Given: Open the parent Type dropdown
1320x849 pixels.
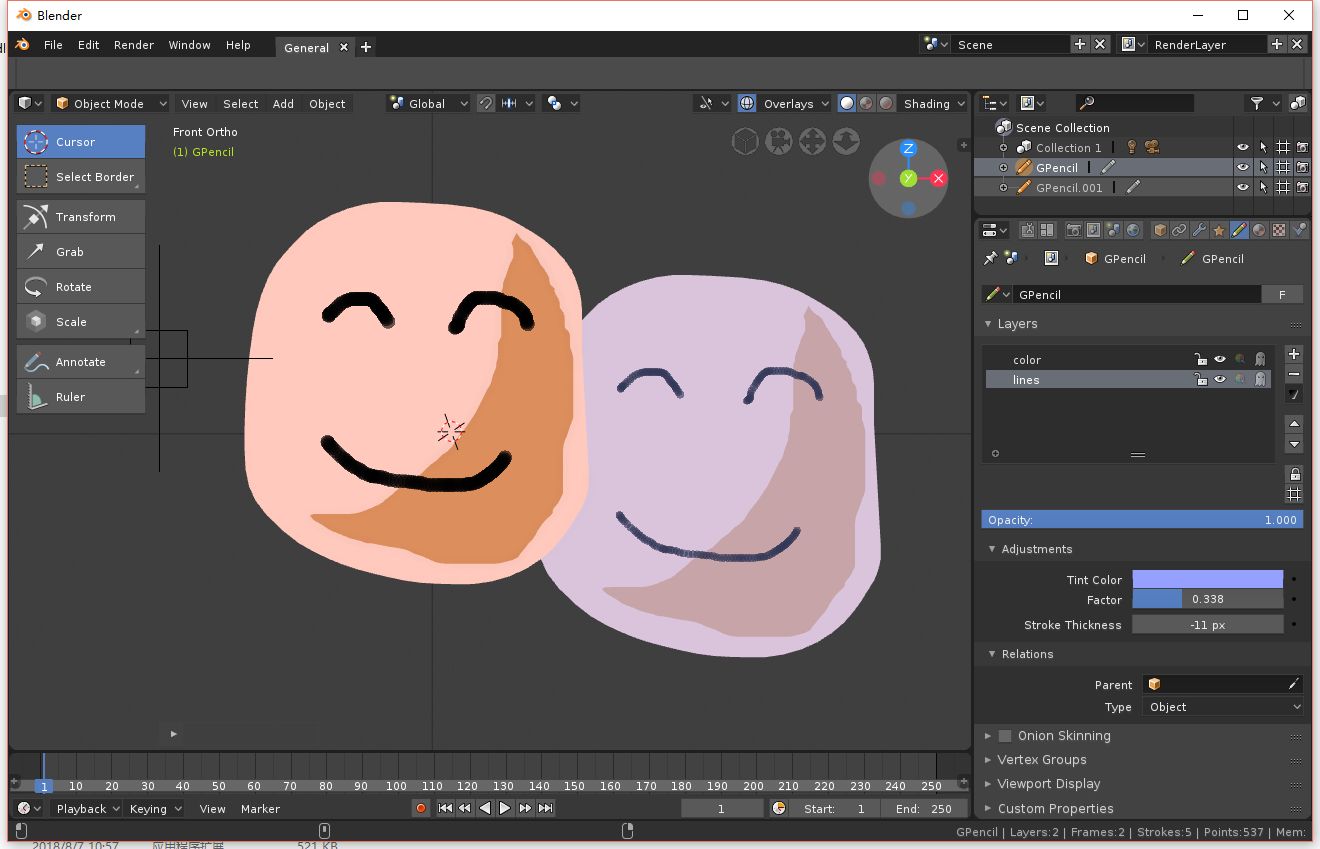Looking at the screenshot, I should click(x=1223, y=707).
